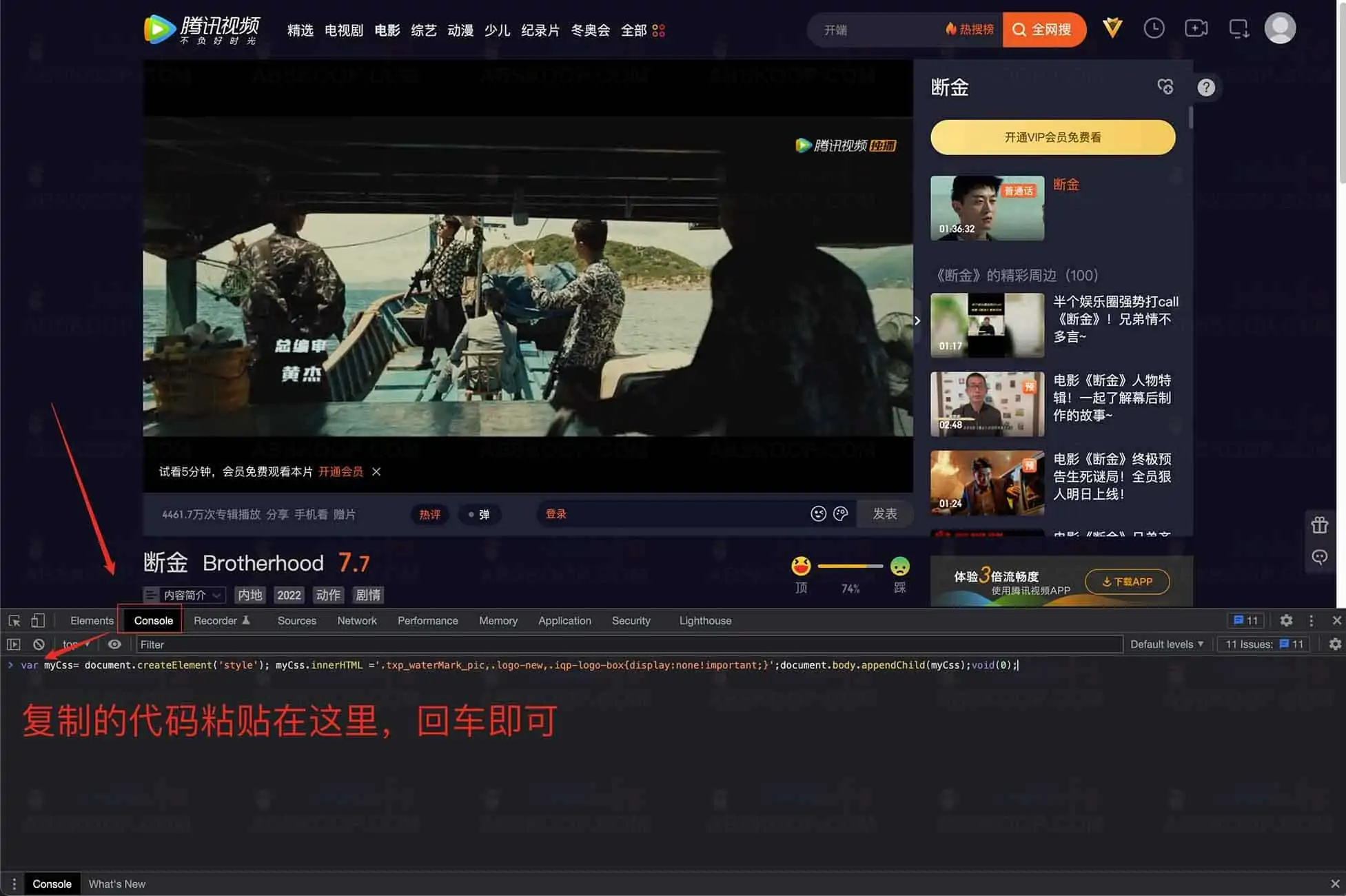Expand the 内容简介 dropdown
The height and width of the screenshot is (896, 1346).
point(185,595)
